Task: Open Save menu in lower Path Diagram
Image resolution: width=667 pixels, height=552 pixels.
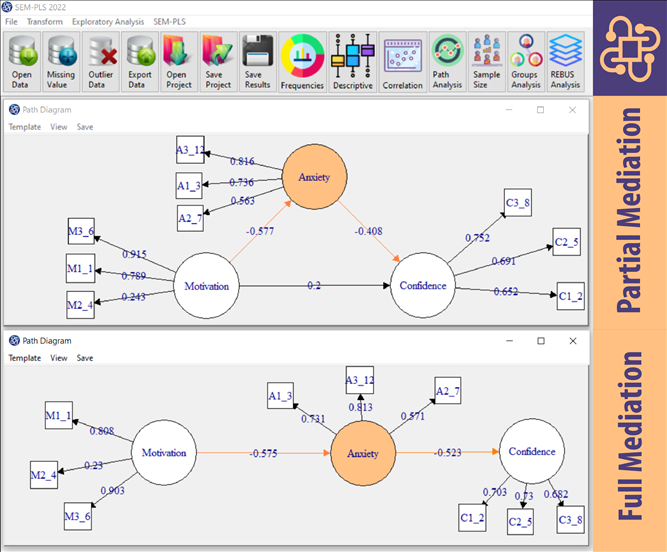Action: [x=85, y=358]
